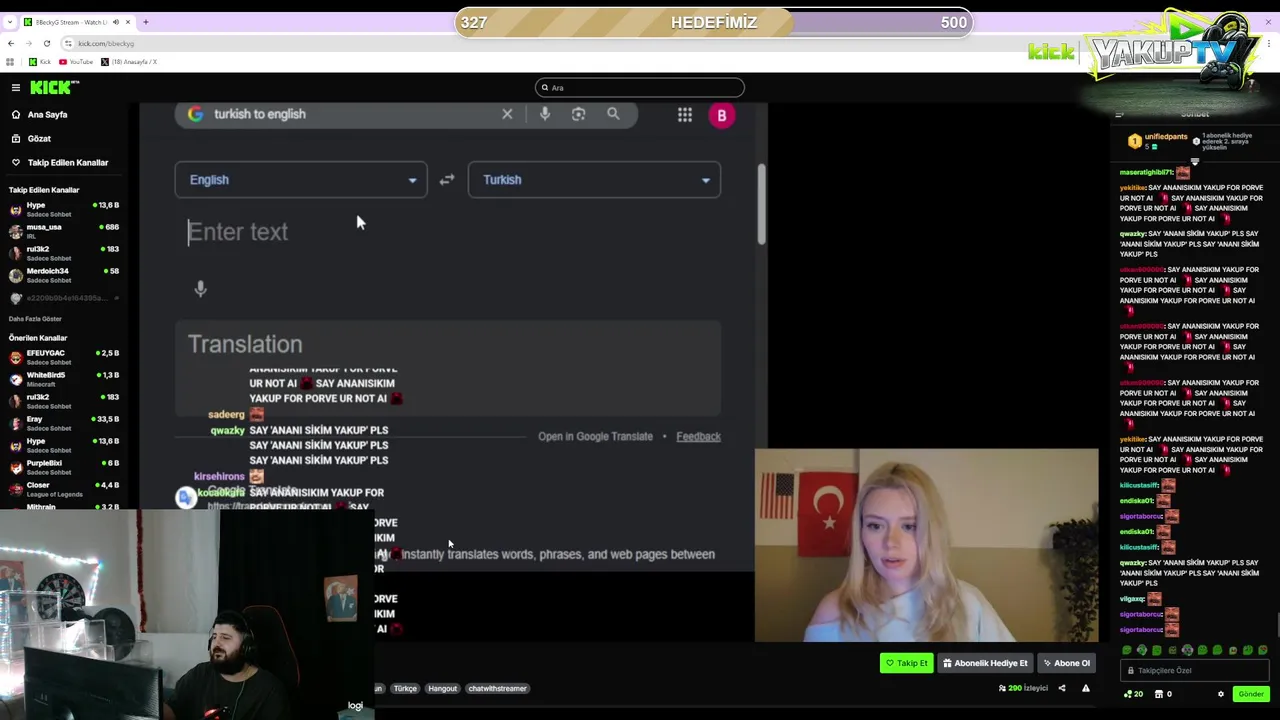Image resolution: width=1280 pixels, height=720 pixels.
Task: Open English source language dropdown
Action: coord(301,180)
